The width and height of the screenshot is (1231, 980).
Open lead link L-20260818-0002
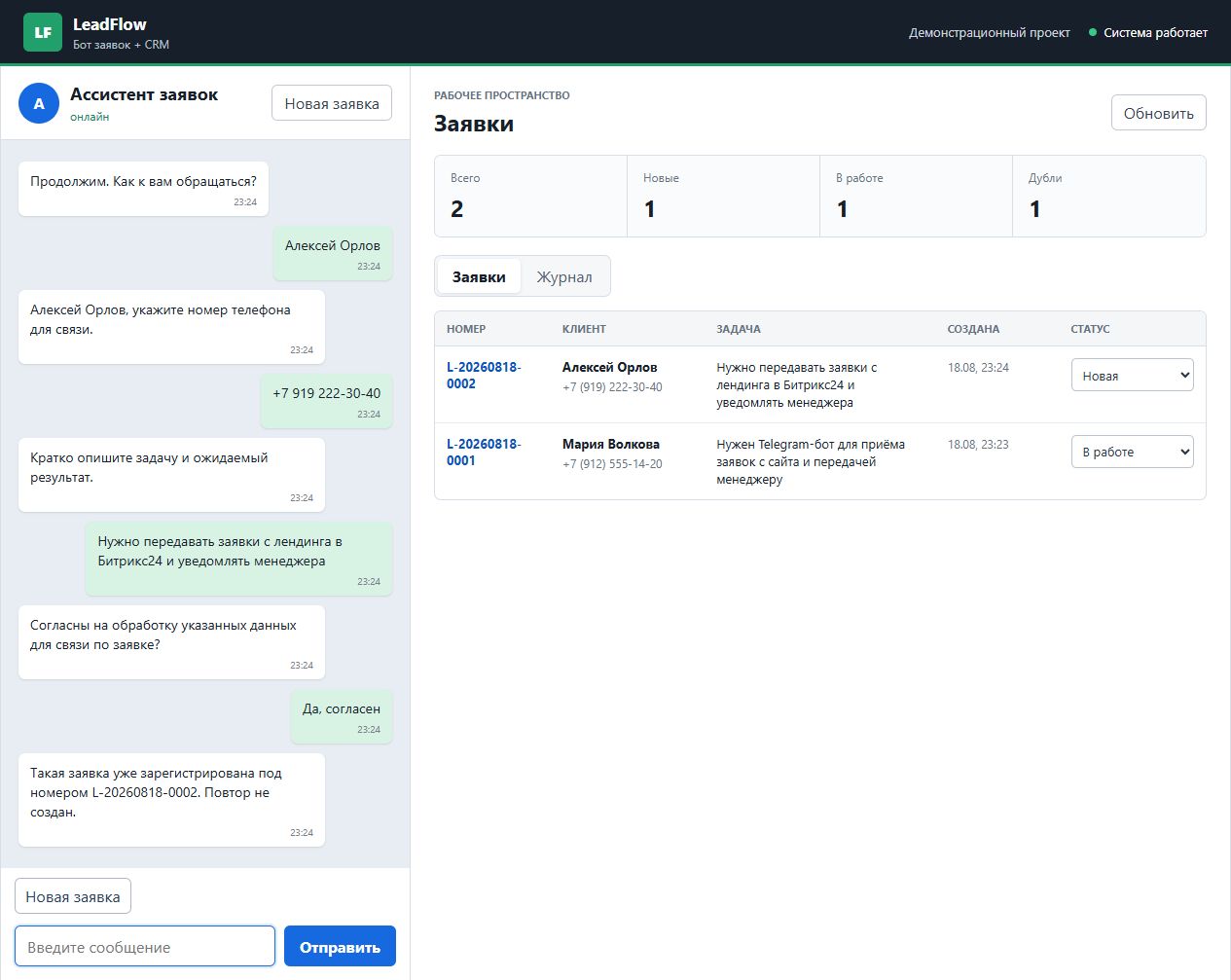click(484, 375)
